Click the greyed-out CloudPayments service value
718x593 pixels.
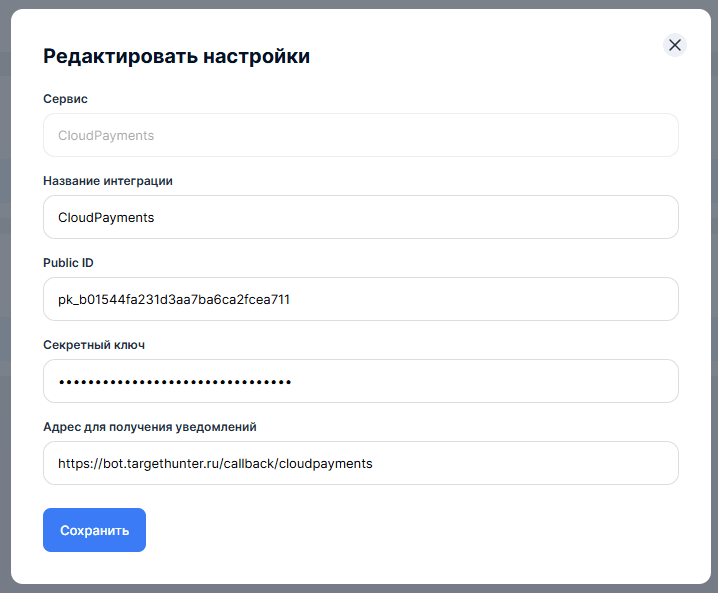pyautogui.click(x=106, y=135)
